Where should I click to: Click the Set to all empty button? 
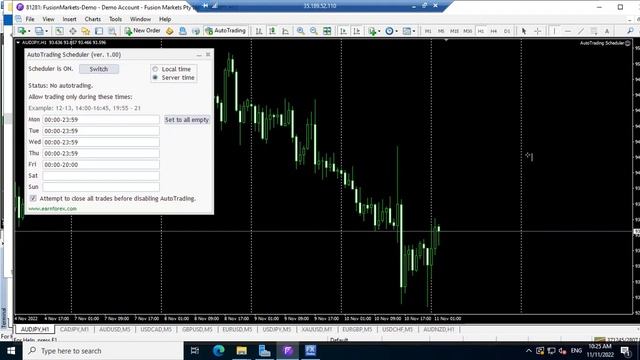pos(187,120)
